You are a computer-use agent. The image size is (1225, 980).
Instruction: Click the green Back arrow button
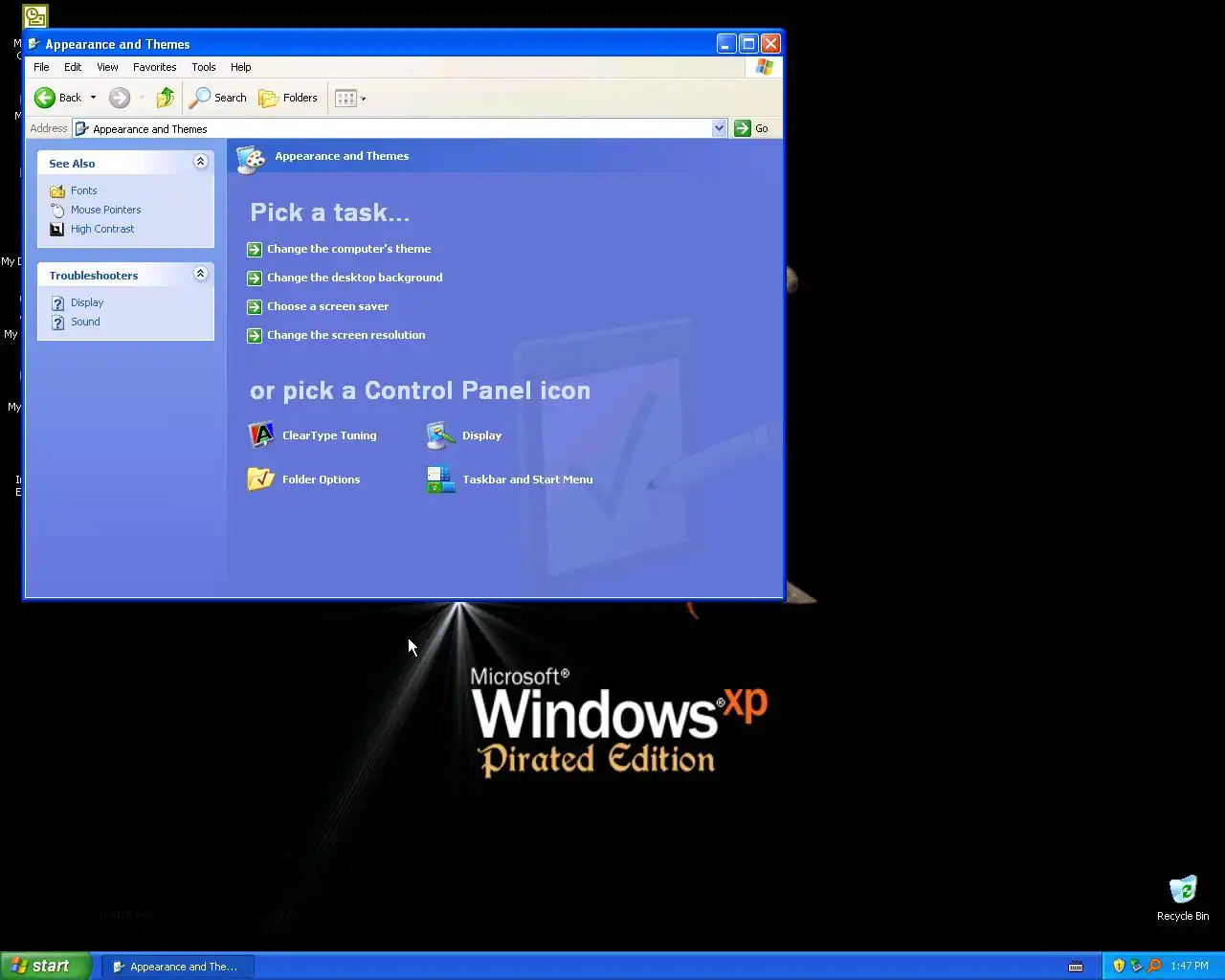click(57, 98)
